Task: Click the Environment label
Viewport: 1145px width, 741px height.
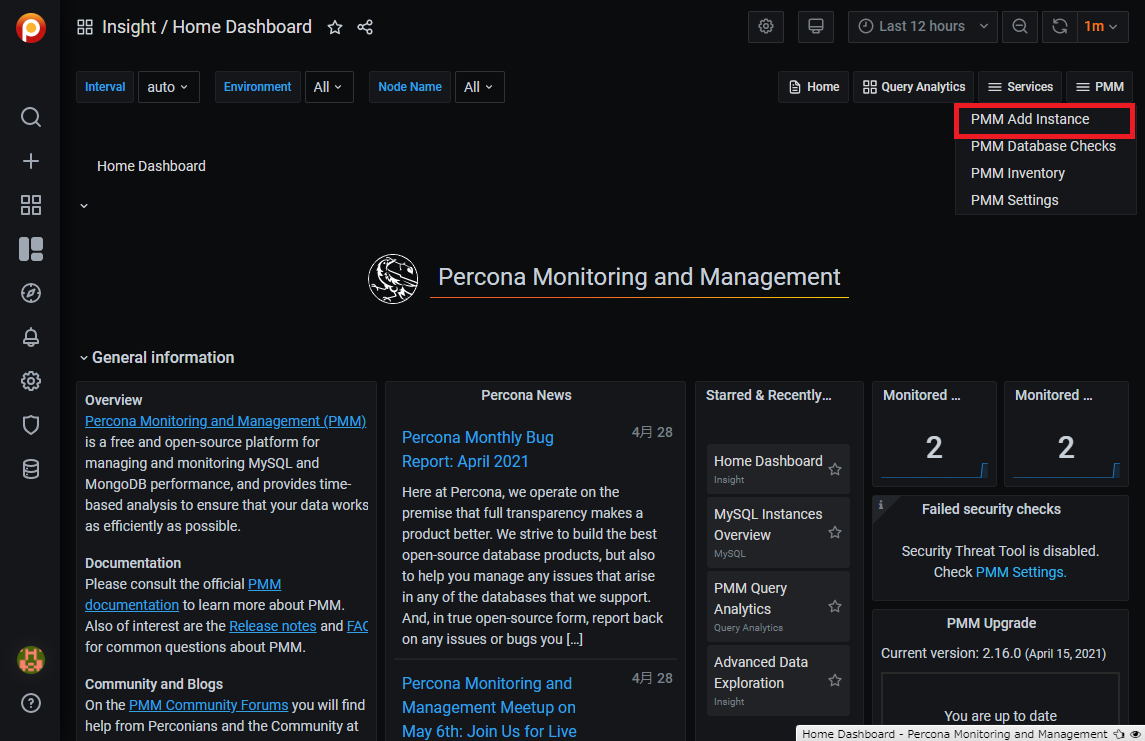Action: click(x=258, y=87)
